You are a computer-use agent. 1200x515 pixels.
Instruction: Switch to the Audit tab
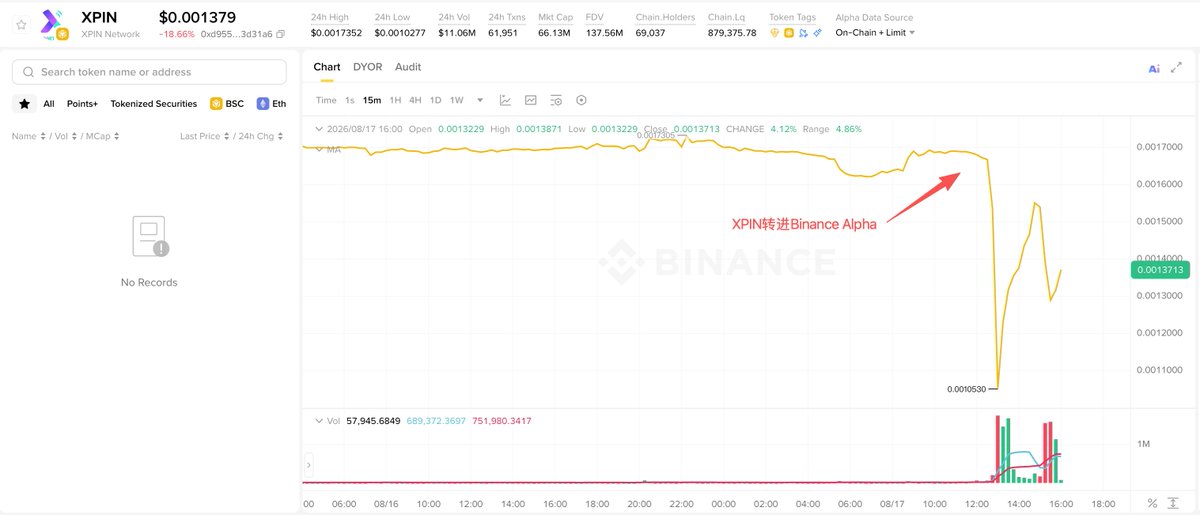[408, 67]
